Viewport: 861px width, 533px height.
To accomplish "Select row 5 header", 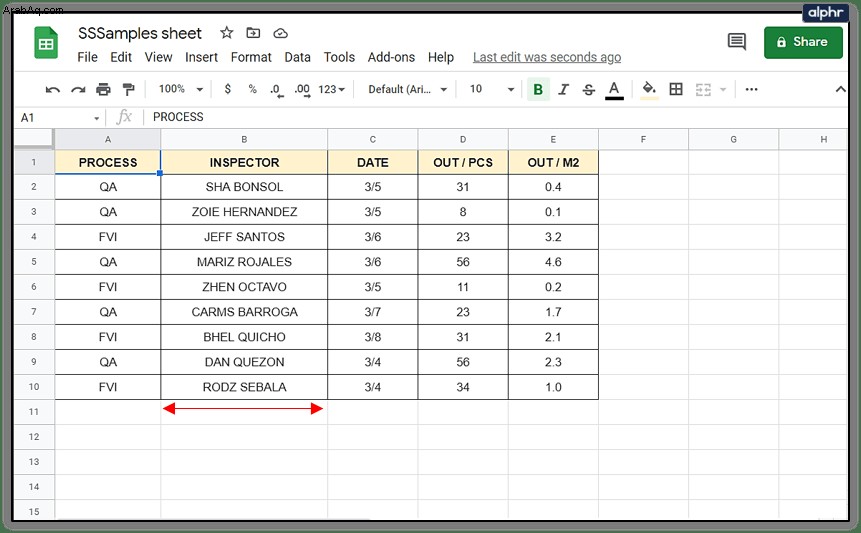I will (x=33, y=262).
